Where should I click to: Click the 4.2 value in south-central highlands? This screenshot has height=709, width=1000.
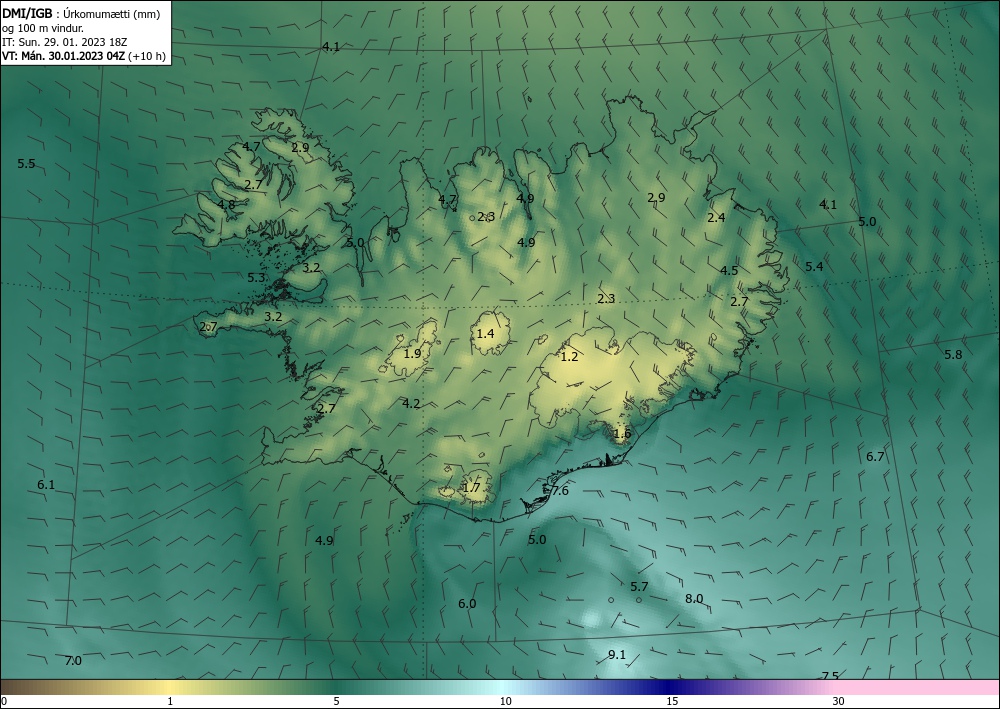click(x=411, y=403)
